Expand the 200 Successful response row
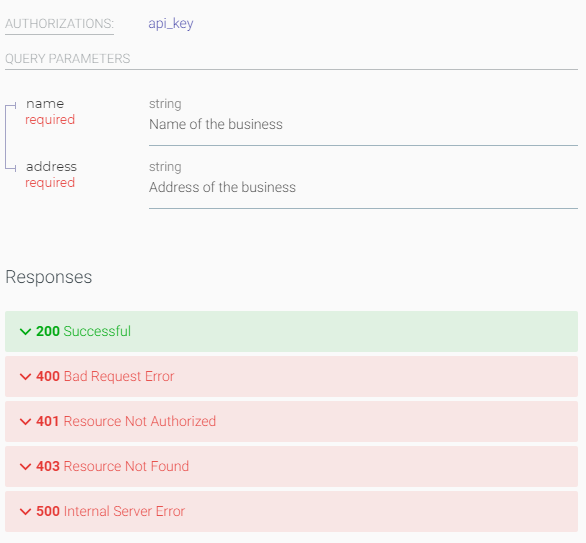The height and width of the screenshot is (543, 586). click(292, 331)
